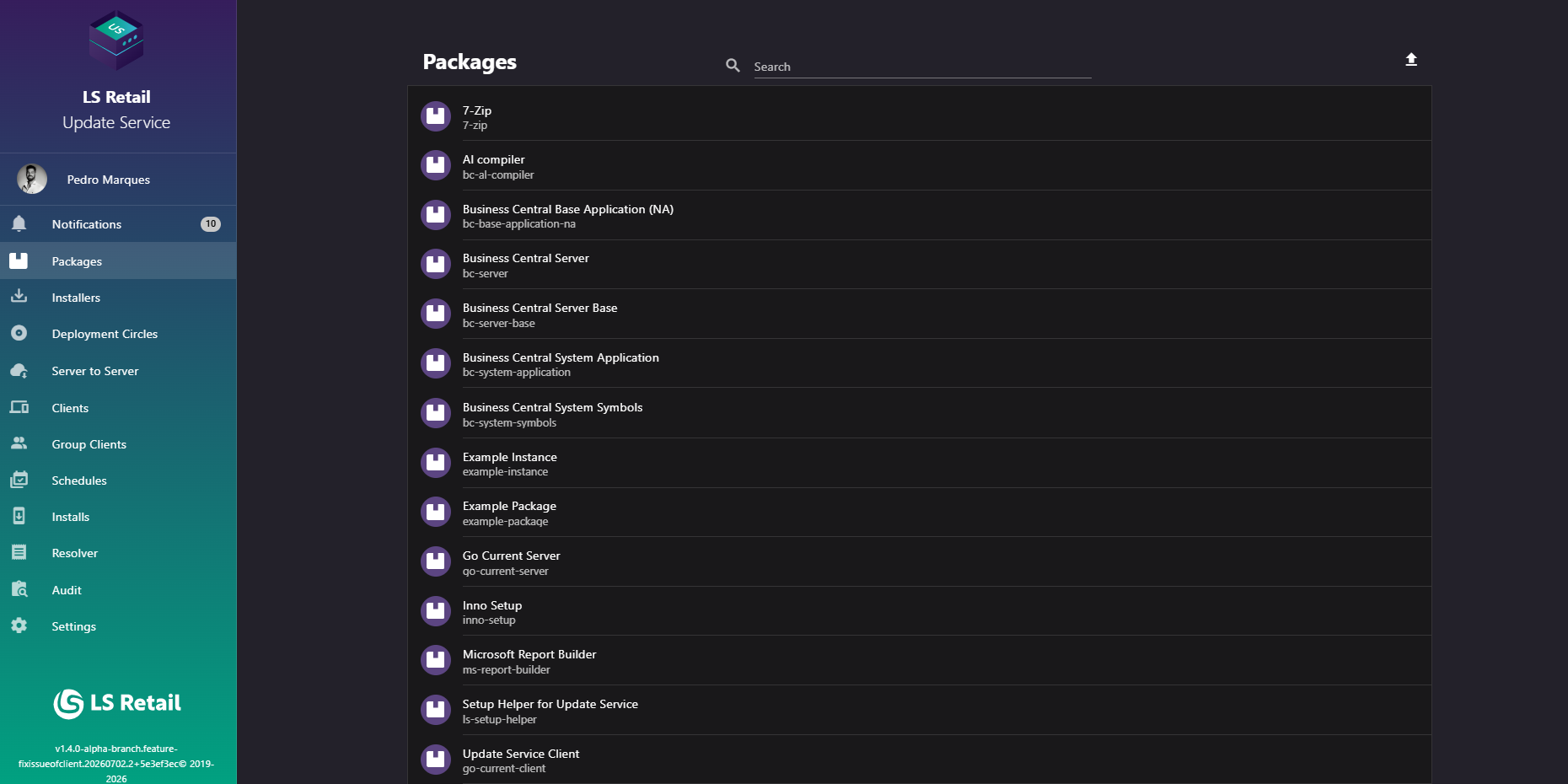Click the bc-server identifier text
The height and width of the screenshot is (784, 1568).
pos(485,273)
